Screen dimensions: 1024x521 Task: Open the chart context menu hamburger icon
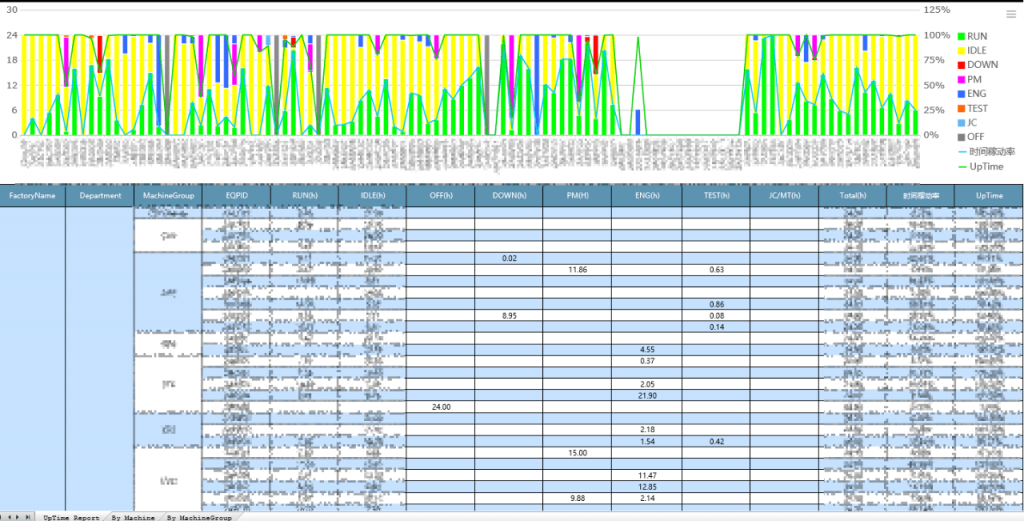point(1011,13)
